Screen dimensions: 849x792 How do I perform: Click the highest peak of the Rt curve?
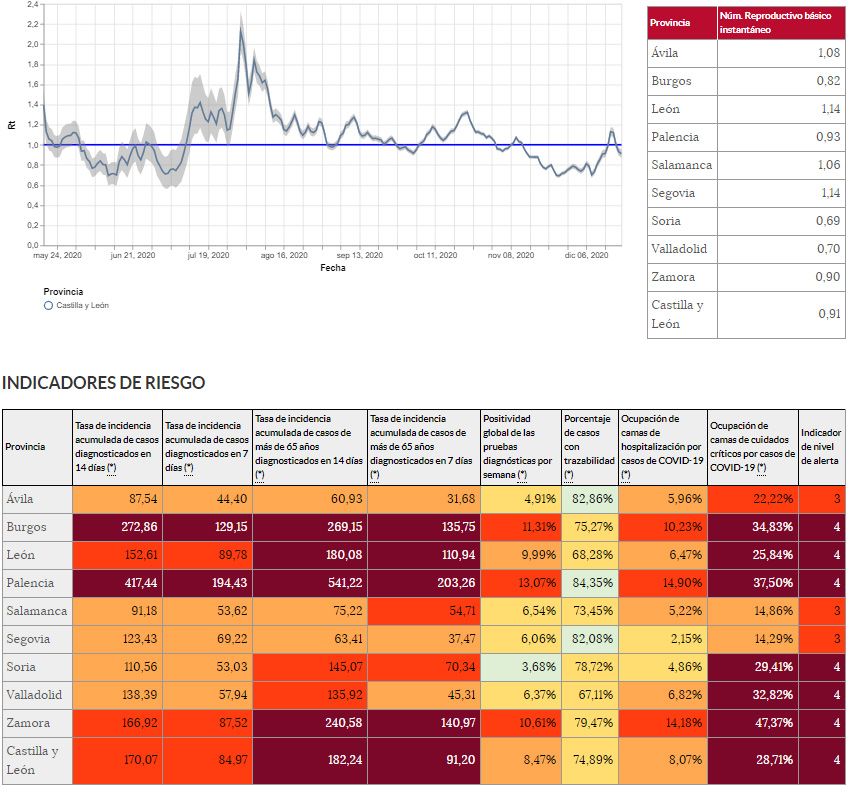click(241, 31)
